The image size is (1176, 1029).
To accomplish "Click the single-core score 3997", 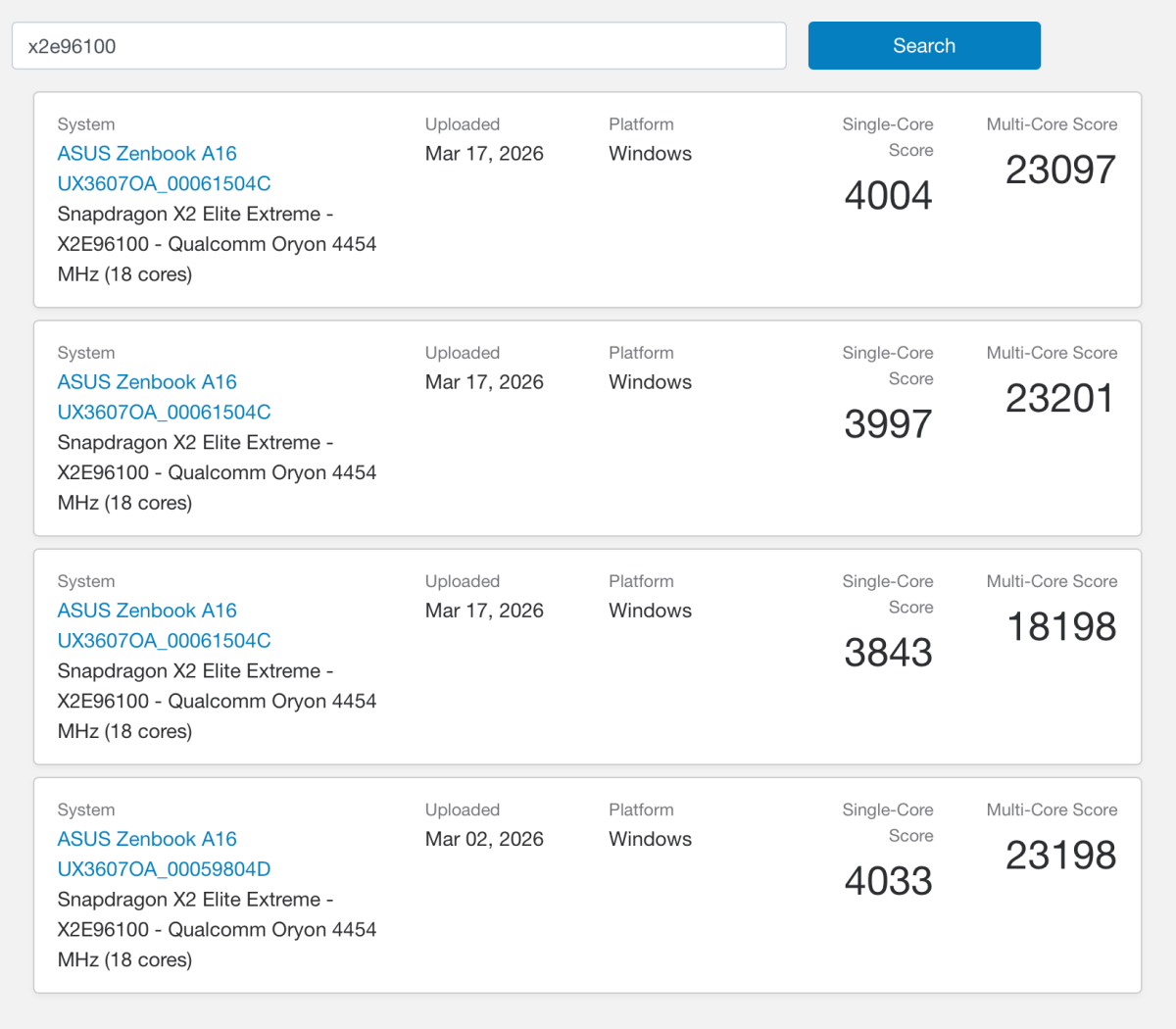I will pyautogui.click(x=888, y=424).
